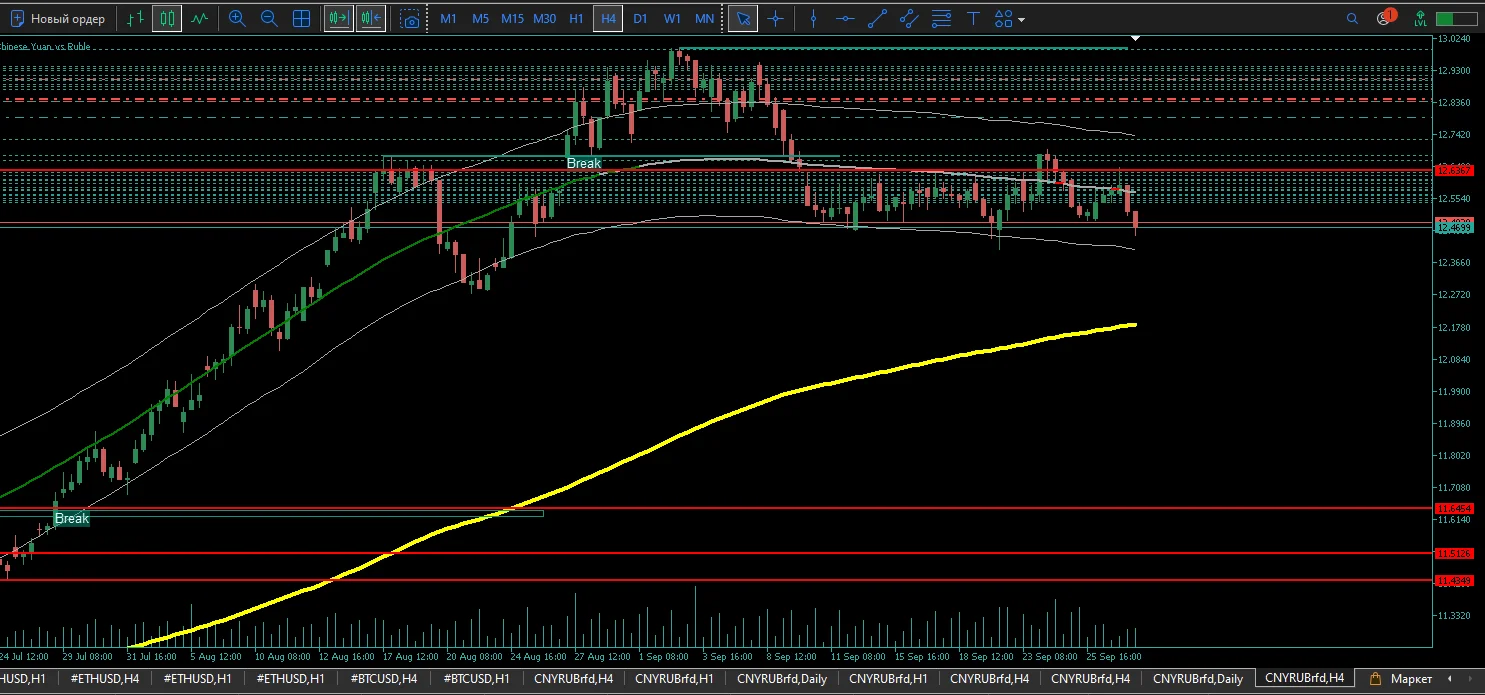Switch timeframe to W1

672,18
